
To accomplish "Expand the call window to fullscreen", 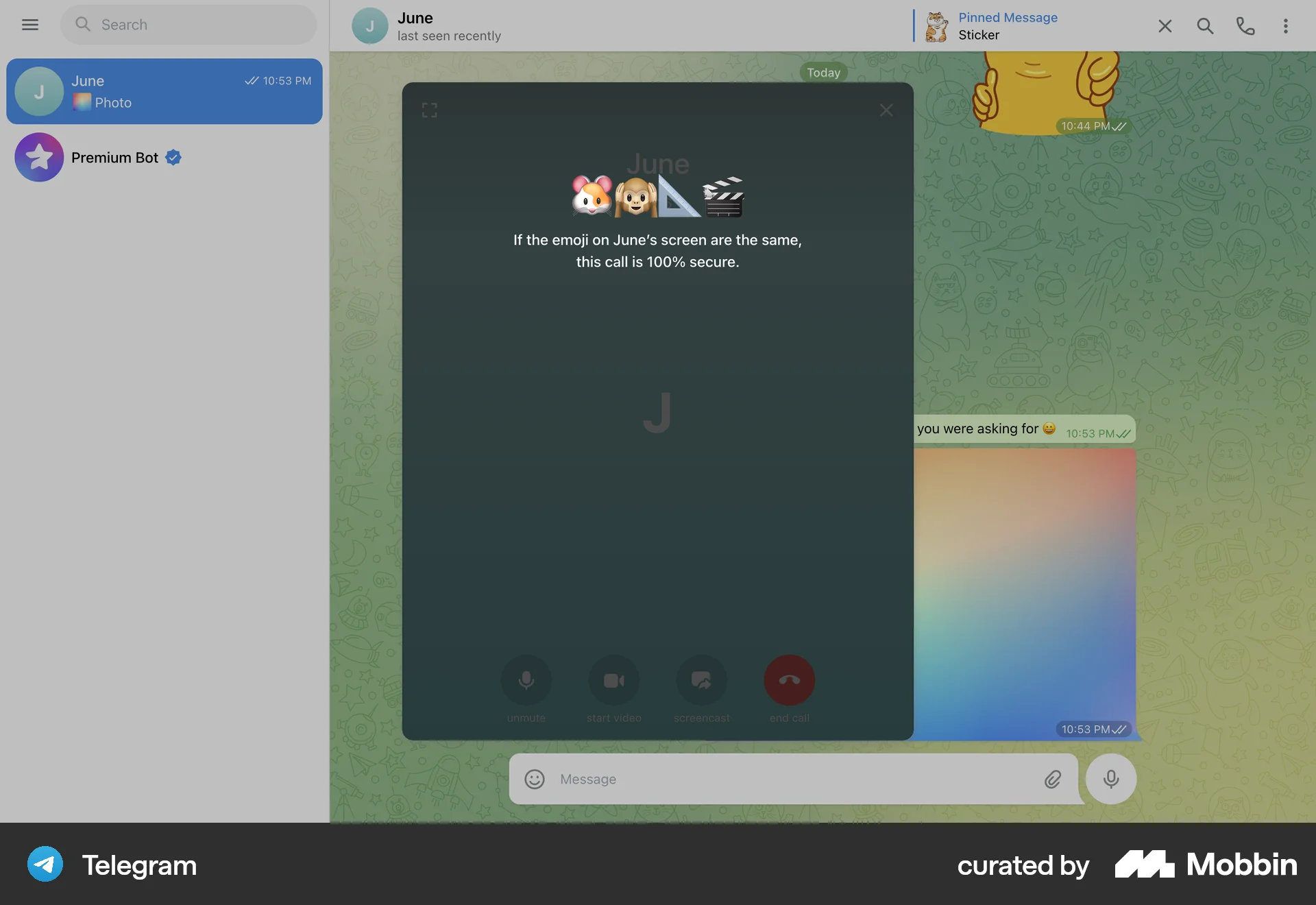I will coord(429,110).
